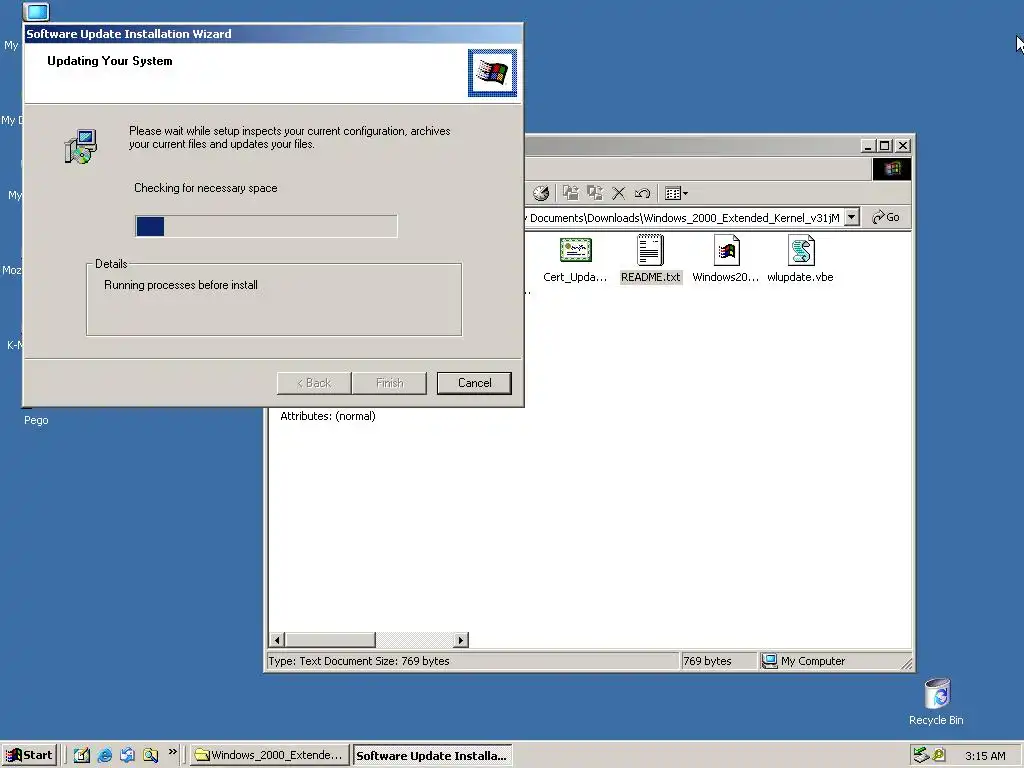
Task: Switch to Software Update Installa... taskbar button
Action: coord(432,755)
